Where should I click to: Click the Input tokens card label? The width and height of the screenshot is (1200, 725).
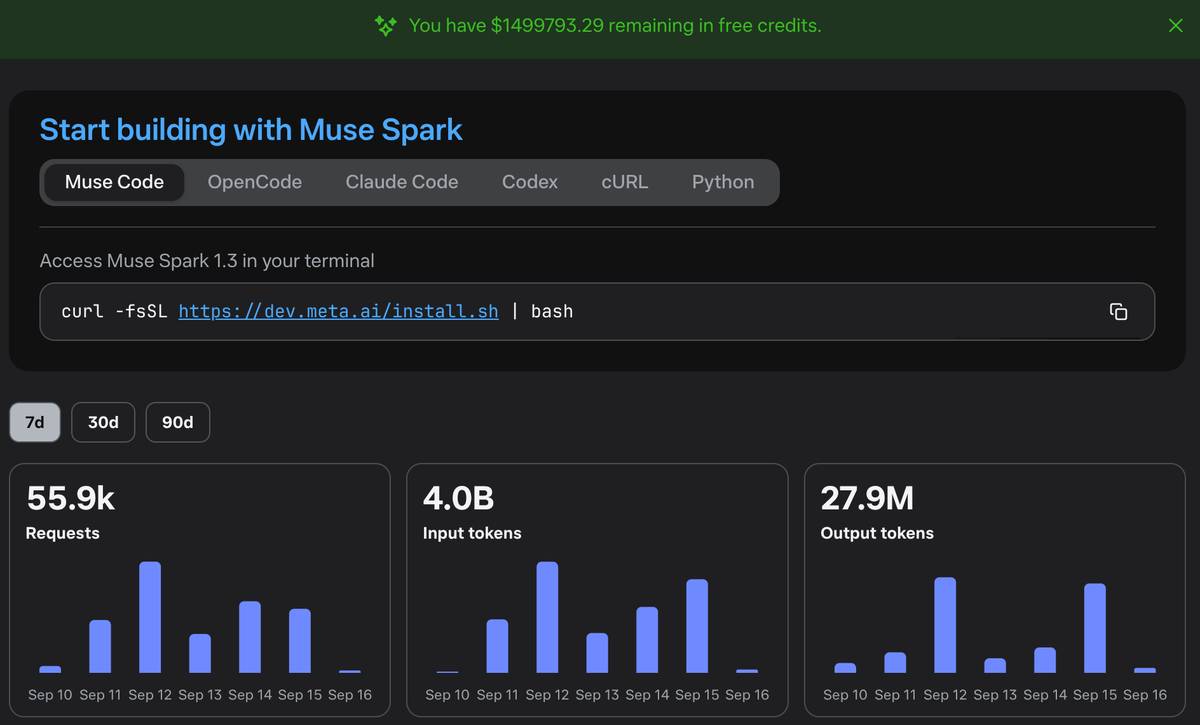(472, 533)
